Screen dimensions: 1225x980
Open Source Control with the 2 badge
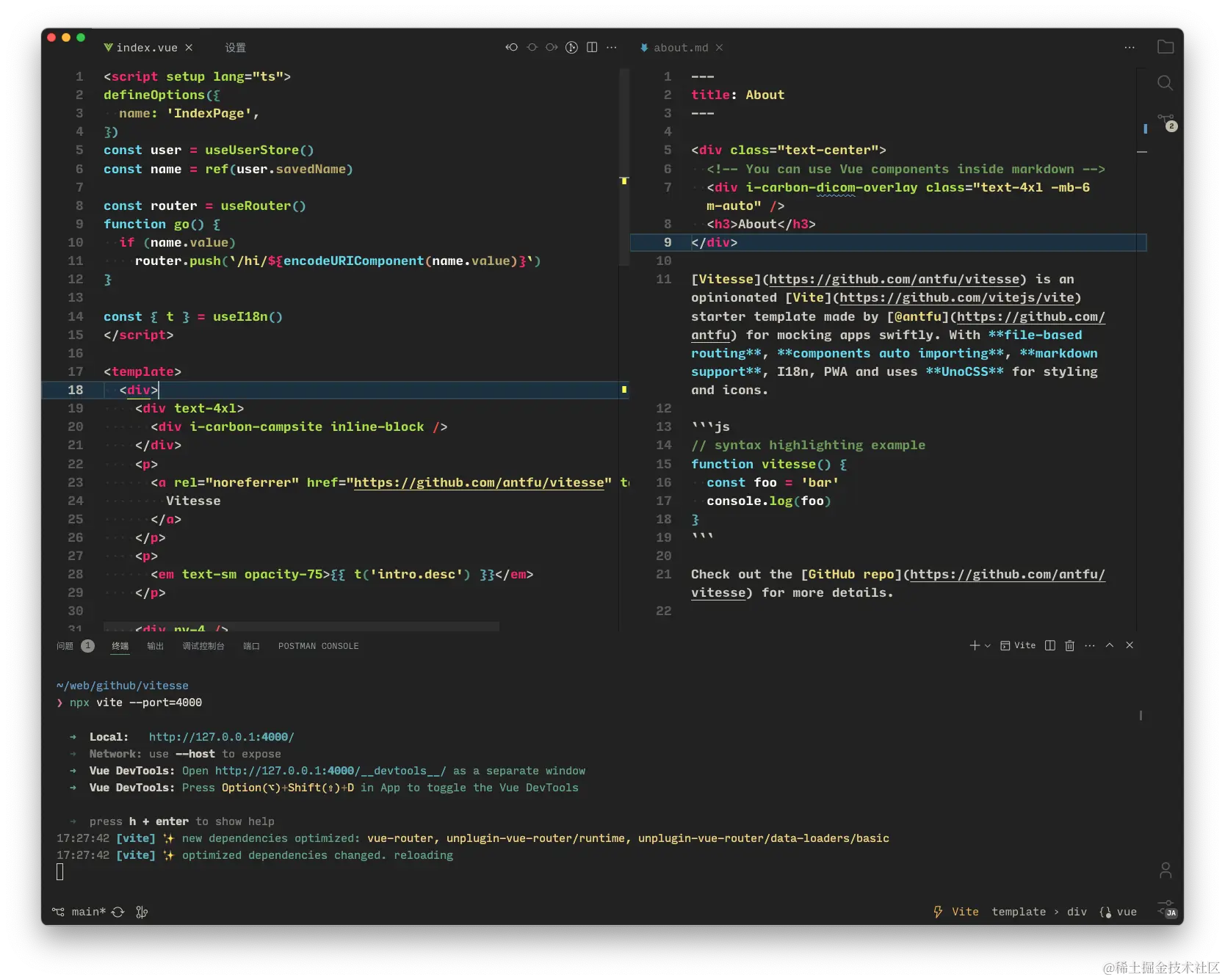pos(1166,121)
